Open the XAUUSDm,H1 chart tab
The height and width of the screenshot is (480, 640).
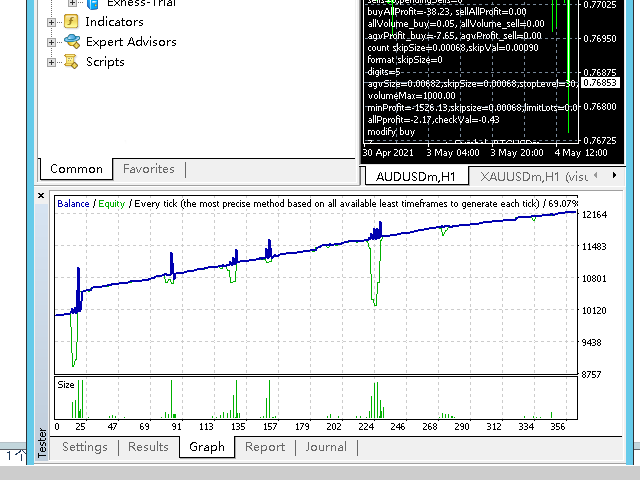pos(534,176)
